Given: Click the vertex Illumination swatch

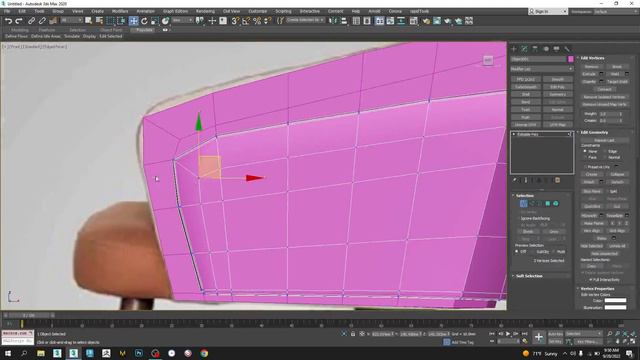Looking at the screenshot, I should [615, 307].
